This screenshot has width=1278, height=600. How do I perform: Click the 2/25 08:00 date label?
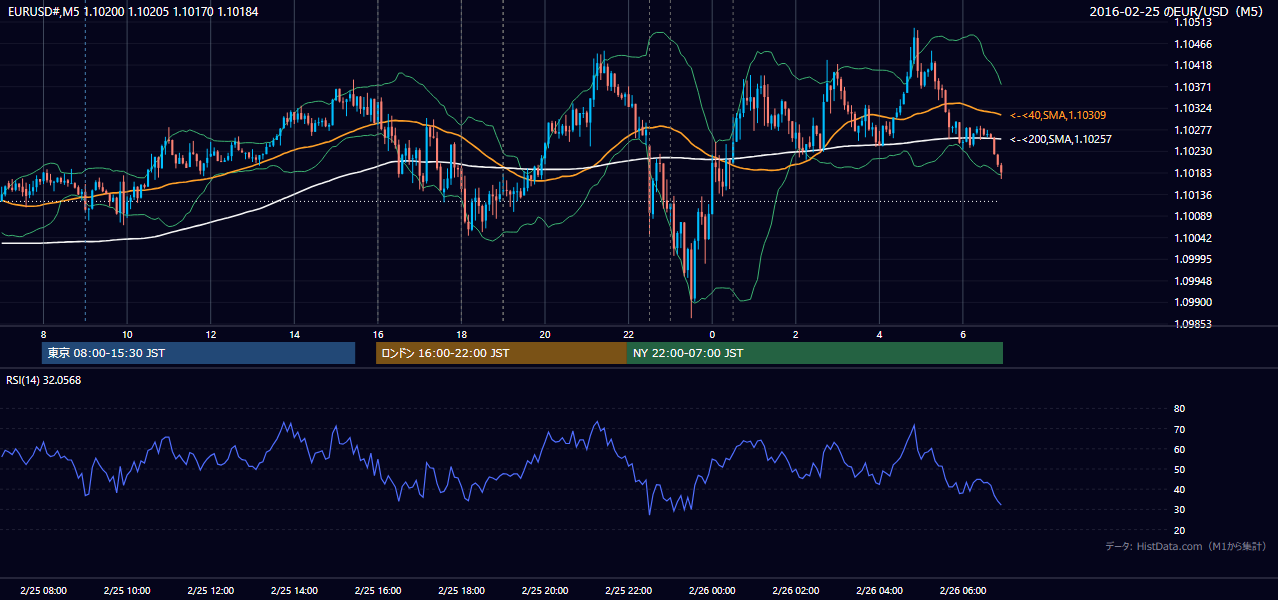click(43, 591)
